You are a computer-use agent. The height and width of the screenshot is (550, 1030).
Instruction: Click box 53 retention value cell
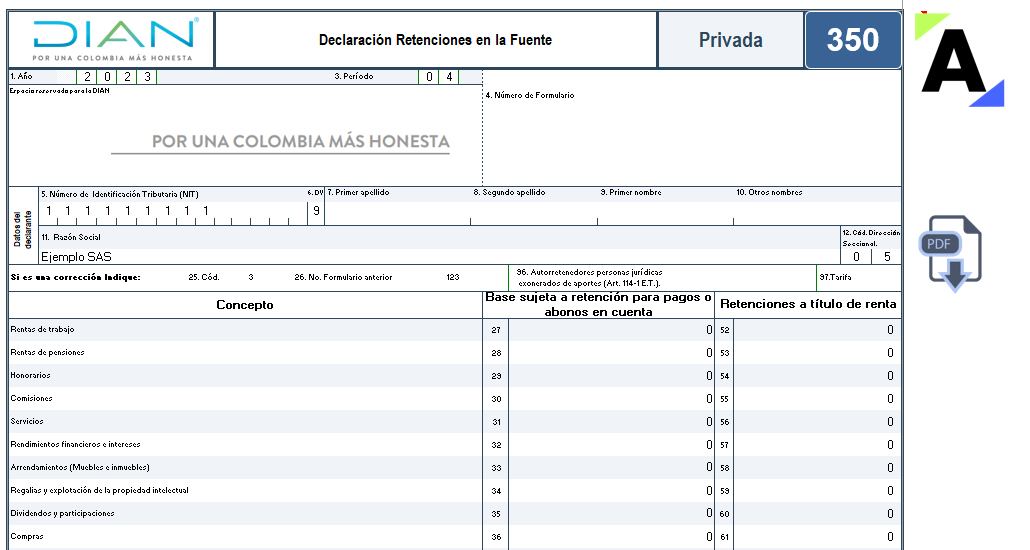pos(817,353)
